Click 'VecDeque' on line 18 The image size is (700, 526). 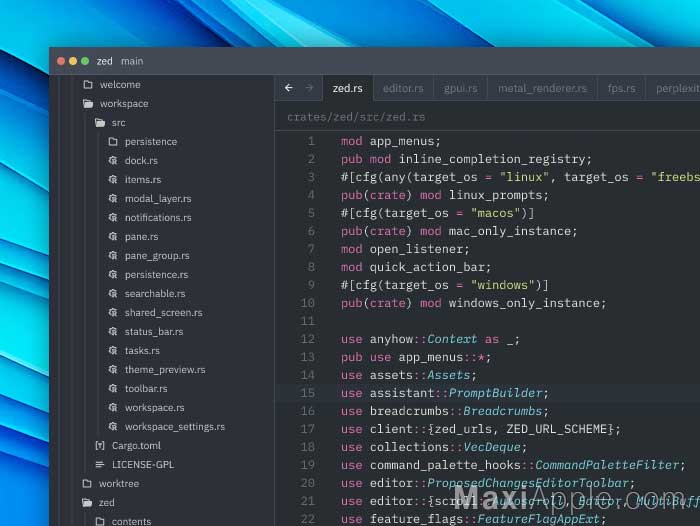pyautogui.click(x=492, y=447)
